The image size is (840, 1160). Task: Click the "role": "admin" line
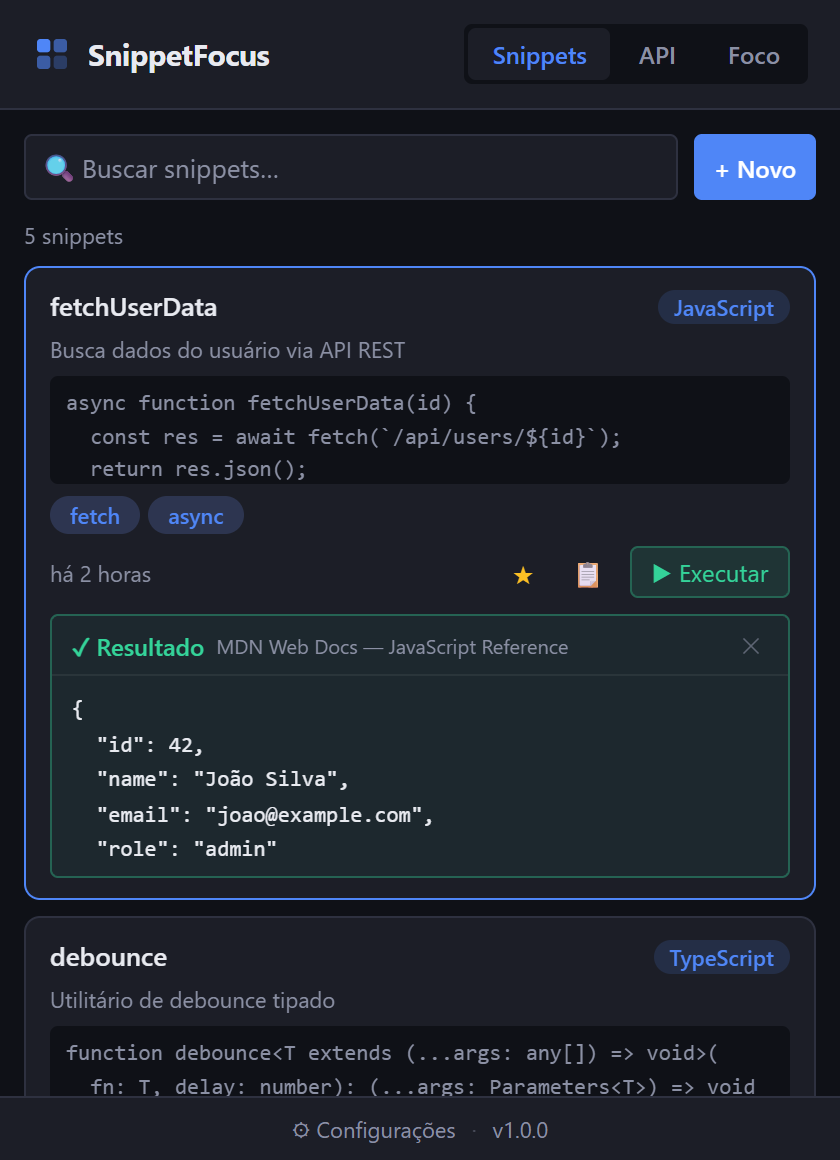pos(187,849)
